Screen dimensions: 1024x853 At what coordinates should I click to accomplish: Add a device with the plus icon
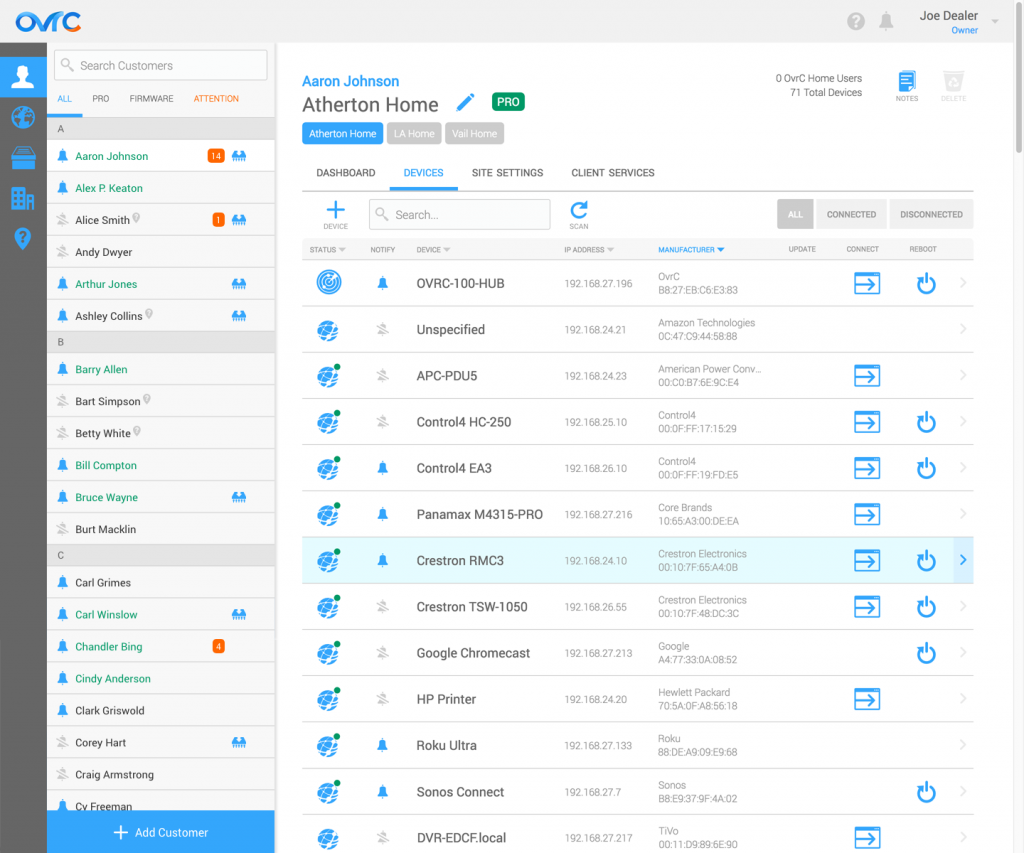(x=335, y=215)
